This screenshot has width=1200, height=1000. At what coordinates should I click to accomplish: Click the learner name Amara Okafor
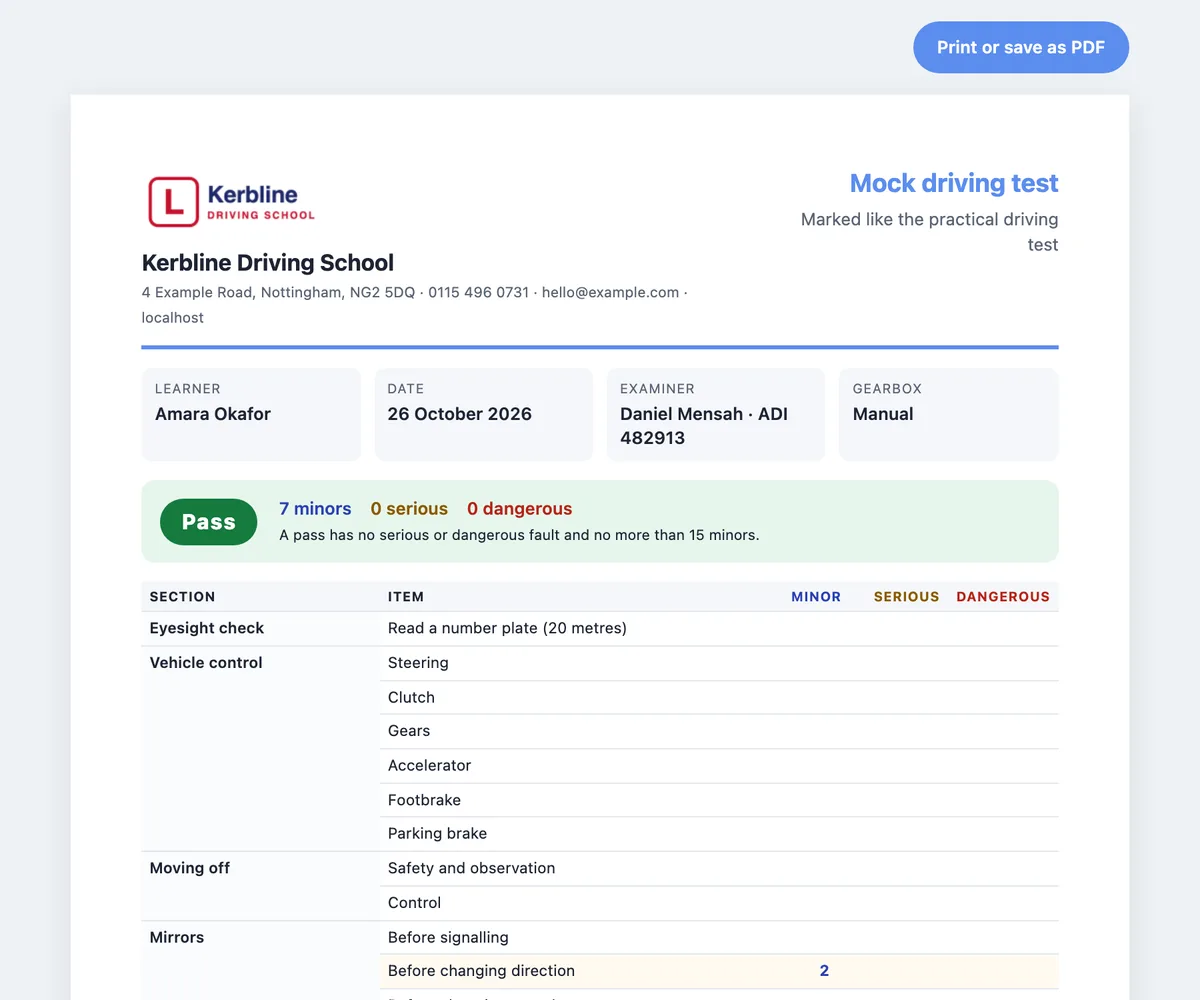[x=213, y=414]
